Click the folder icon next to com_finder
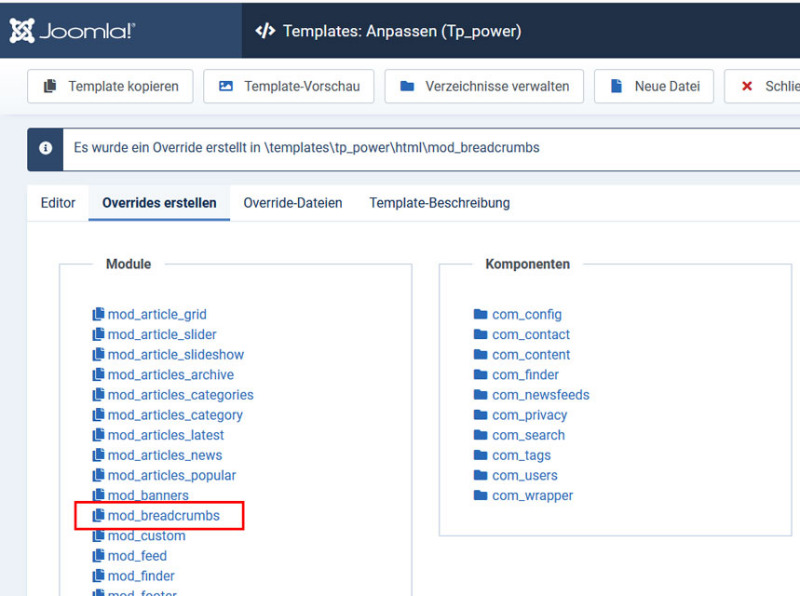The height and width of the screenshot is (596, 800). 481,375
